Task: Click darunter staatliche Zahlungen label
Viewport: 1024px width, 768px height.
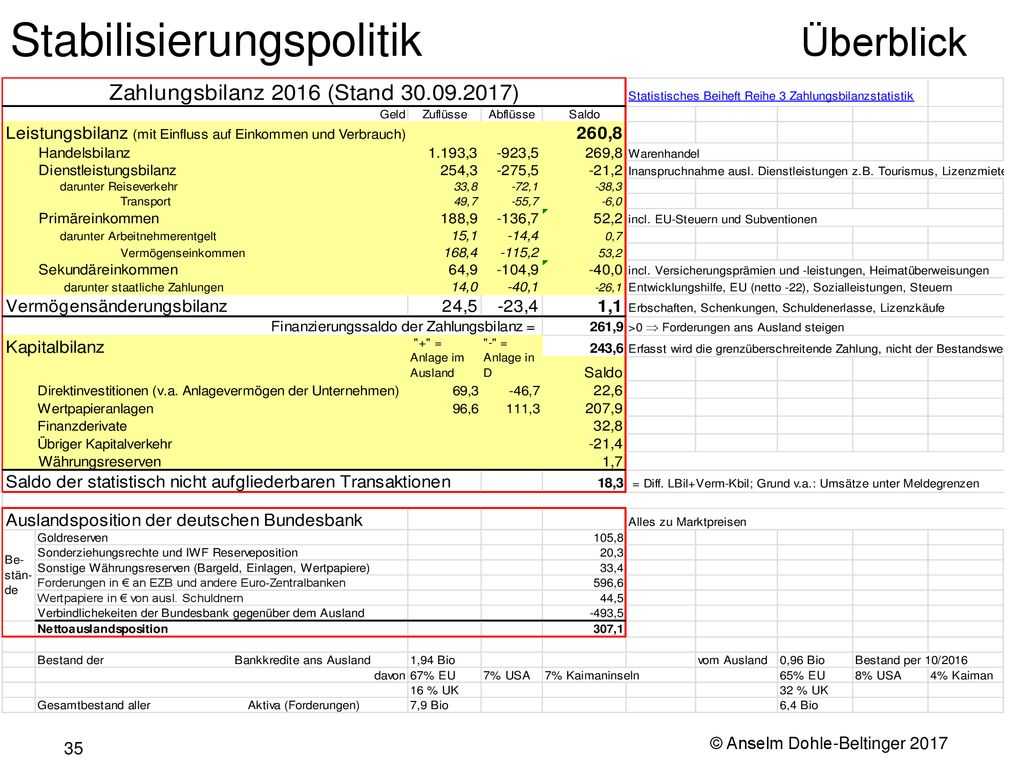Action: click(144, 287)
